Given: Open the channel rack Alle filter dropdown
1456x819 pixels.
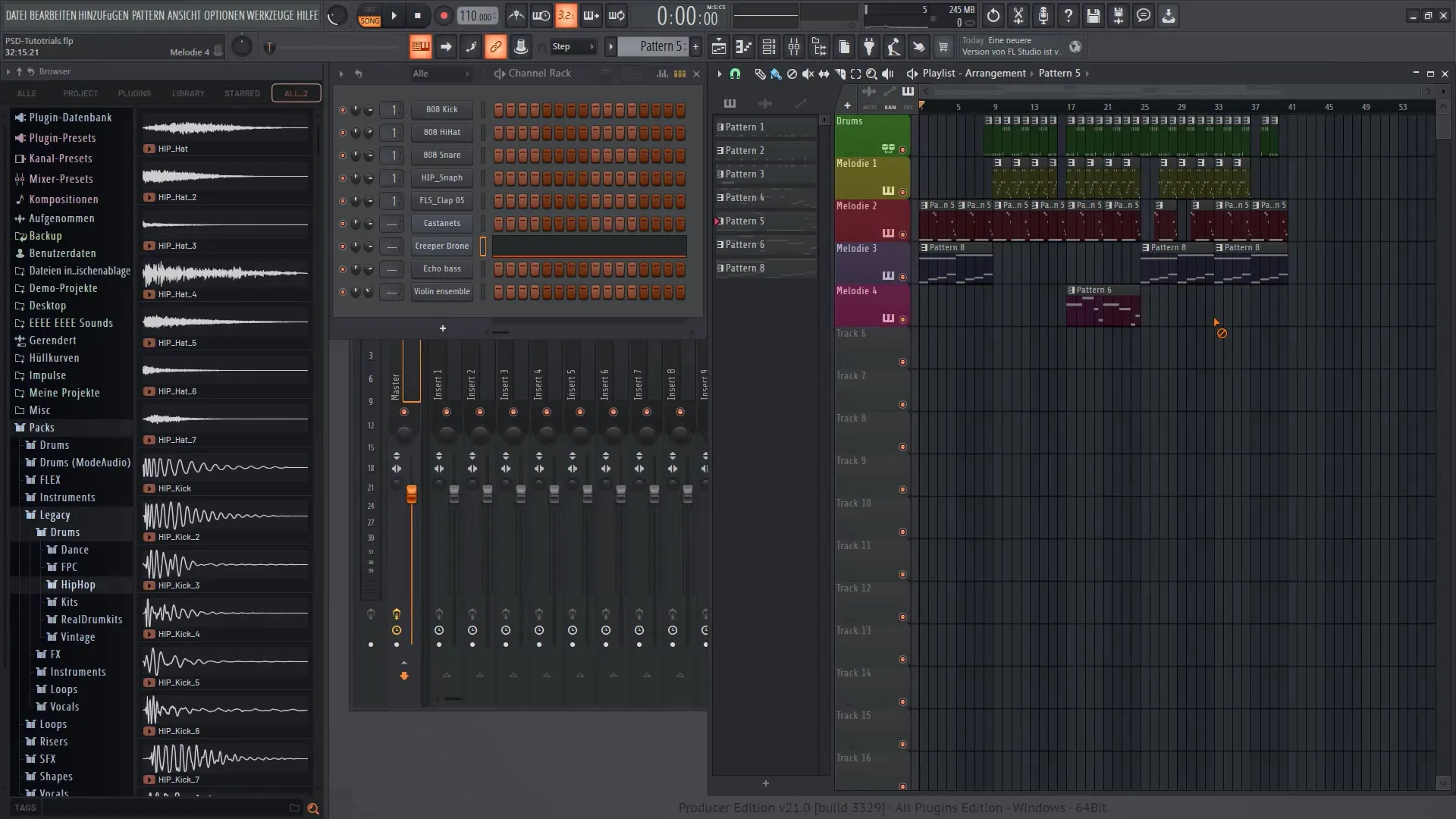Looking at the screenshot, I should pos(441,74).
